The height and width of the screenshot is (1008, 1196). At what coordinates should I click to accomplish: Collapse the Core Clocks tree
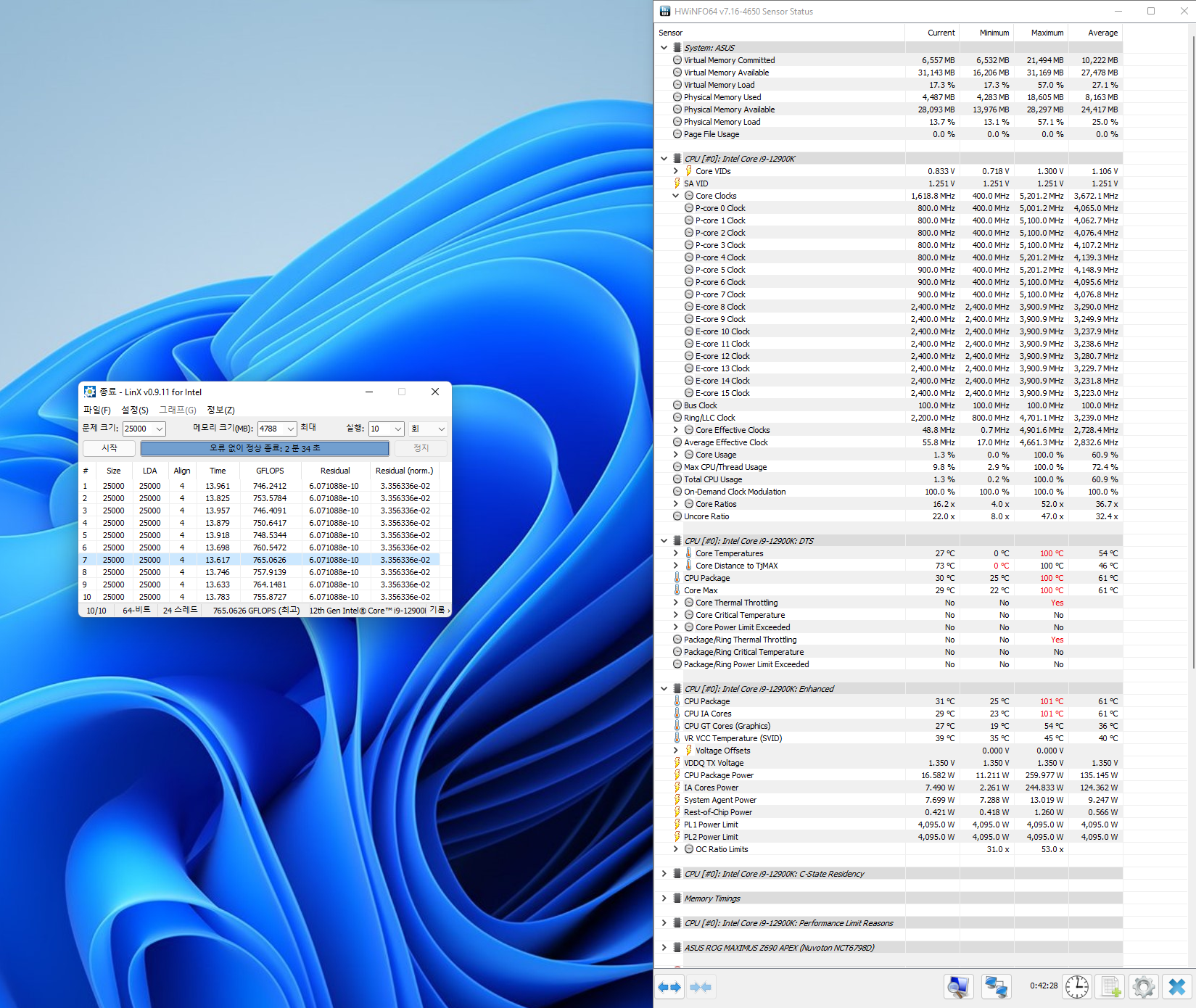click(676, 196)
